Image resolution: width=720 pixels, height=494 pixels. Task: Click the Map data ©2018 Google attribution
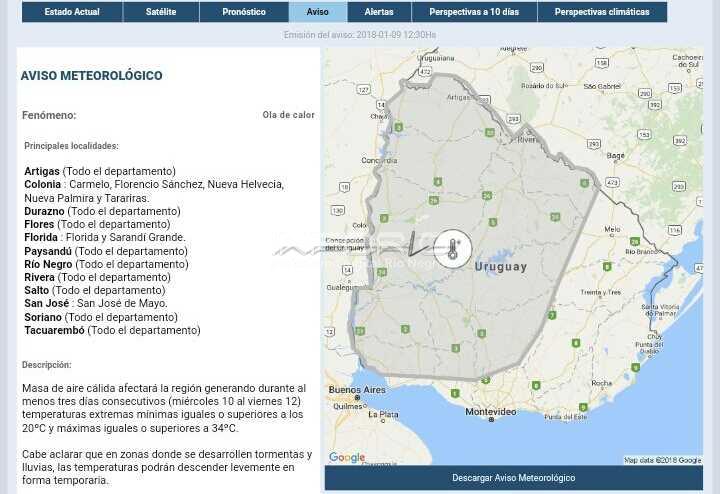coord(663,460)
